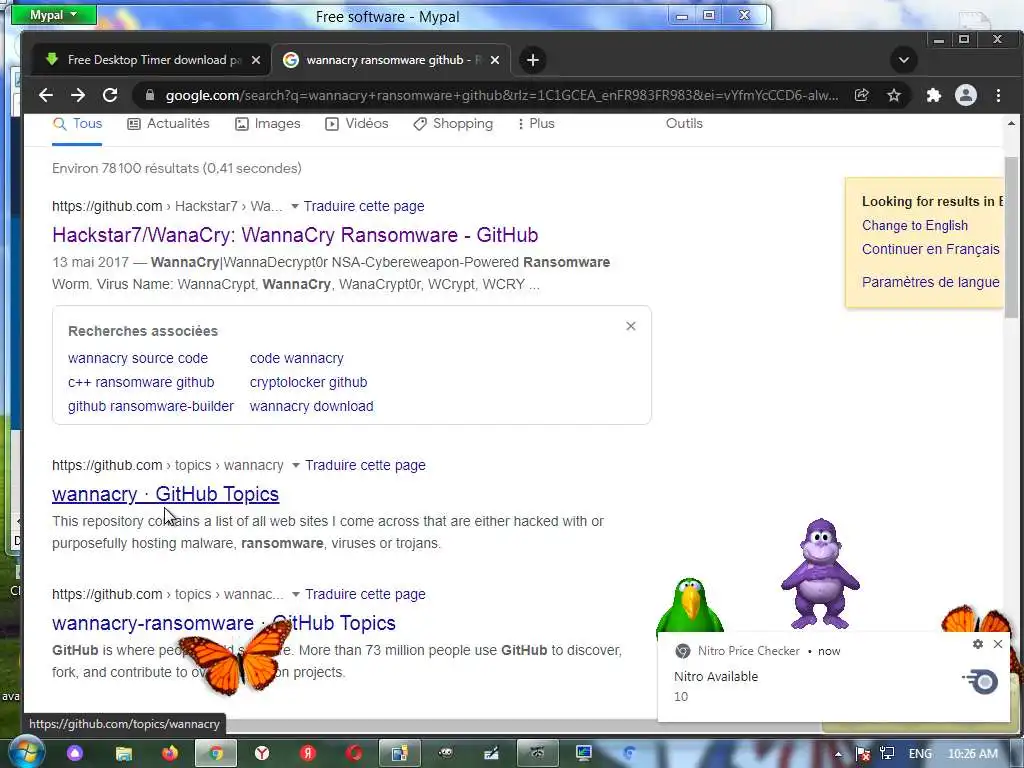This screenshot has height=768, width=1024.
Task: Open the Outils search tools
Action: click(684, 123)
